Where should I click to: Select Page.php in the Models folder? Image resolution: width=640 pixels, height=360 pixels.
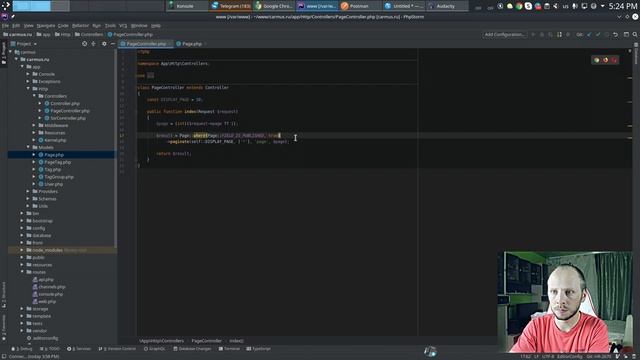pos(54,155)
